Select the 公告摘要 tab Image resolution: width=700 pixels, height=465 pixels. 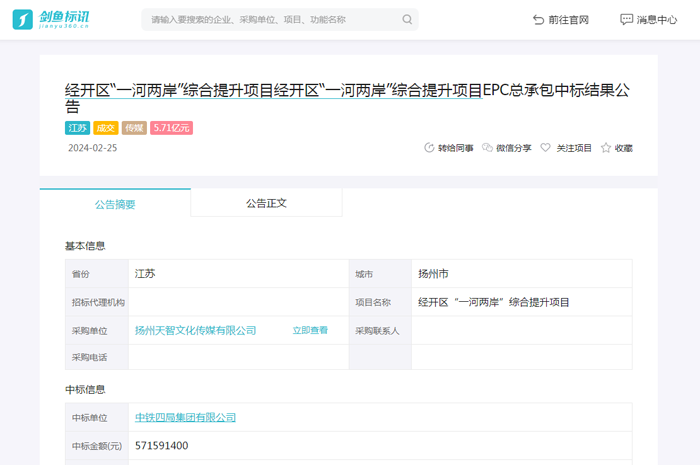(x=115, y=204)
